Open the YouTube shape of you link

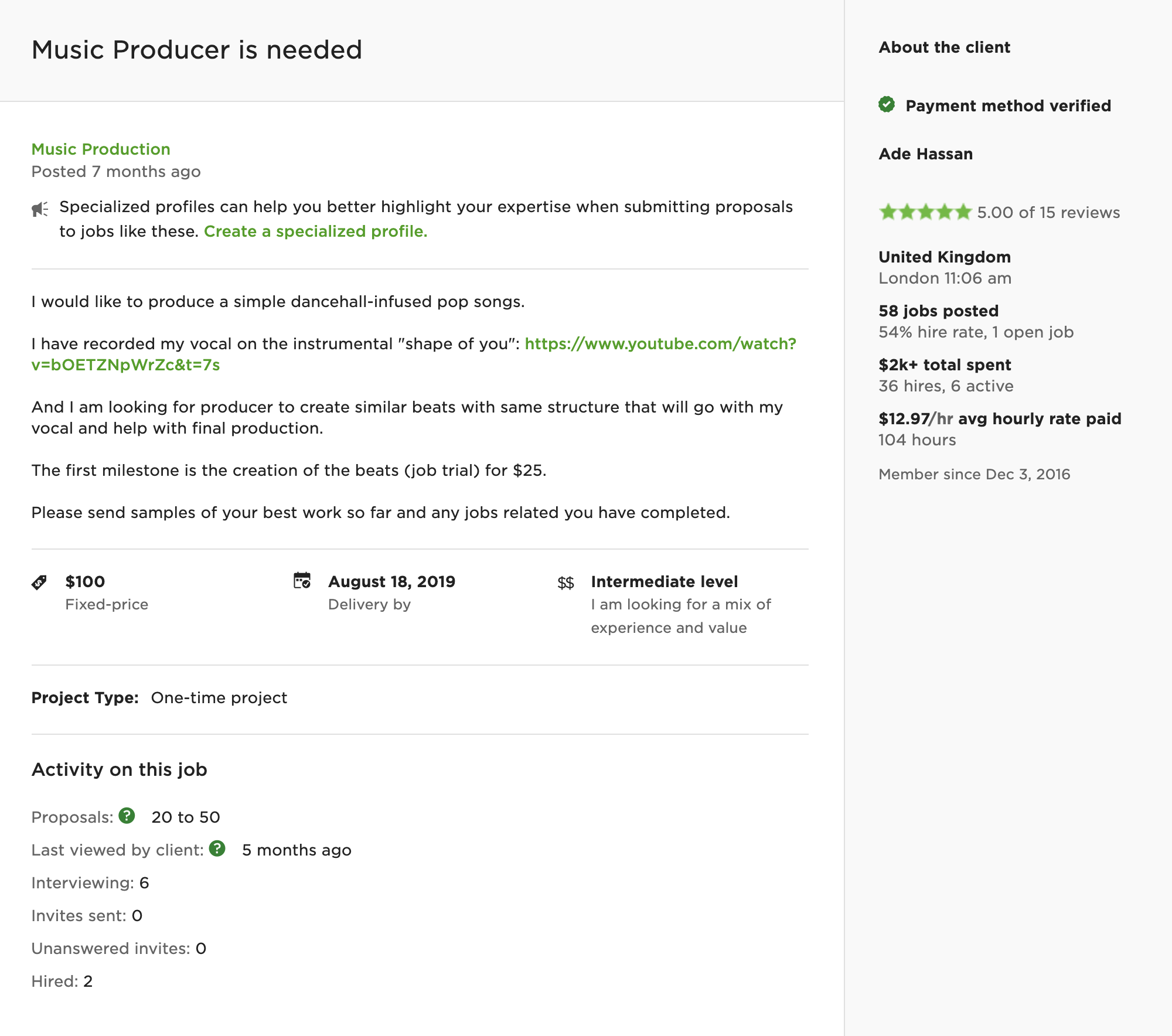[414, 354]
